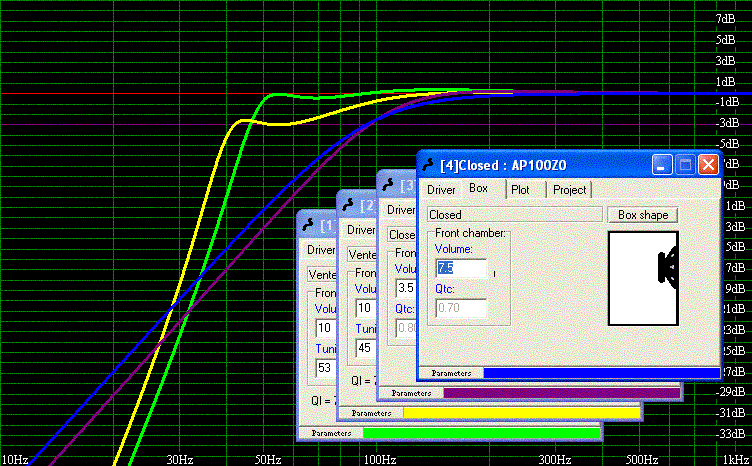Screen dimensions: 752x466
Task: Click the '100Hz' frequency axis label
Action: (379, 460)
